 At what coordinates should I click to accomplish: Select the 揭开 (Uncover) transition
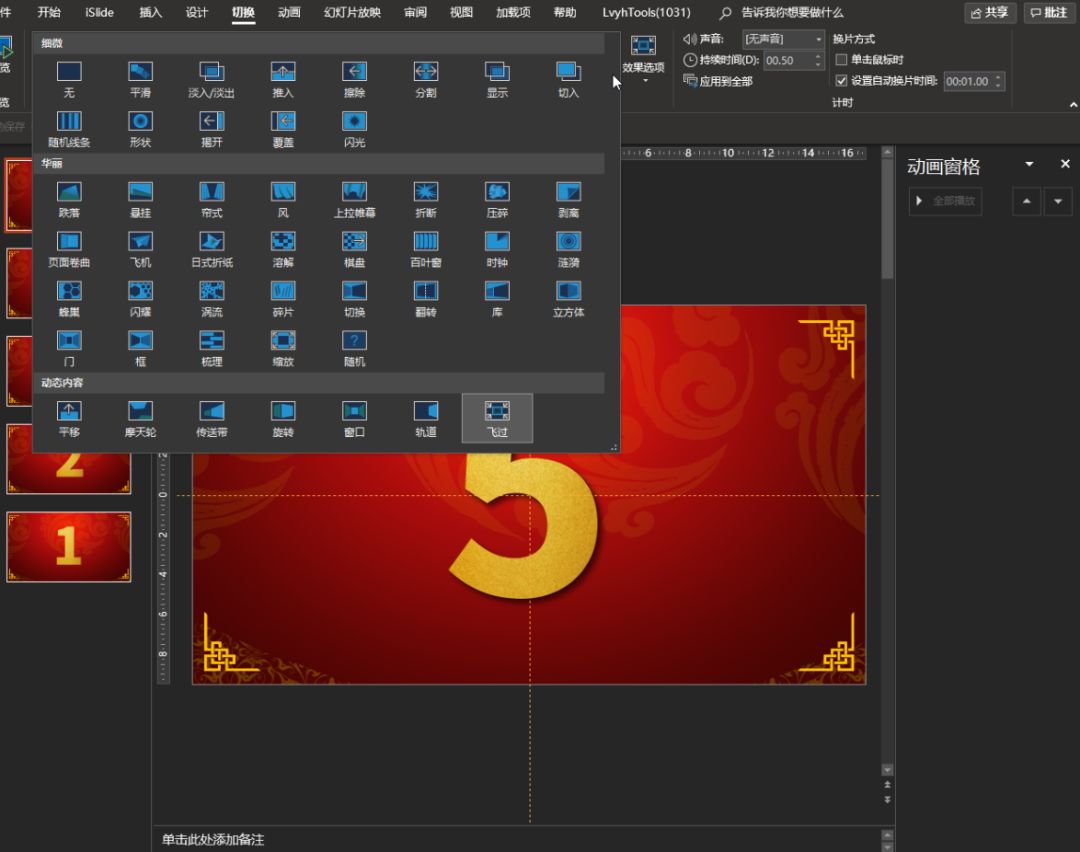[211, 129]
